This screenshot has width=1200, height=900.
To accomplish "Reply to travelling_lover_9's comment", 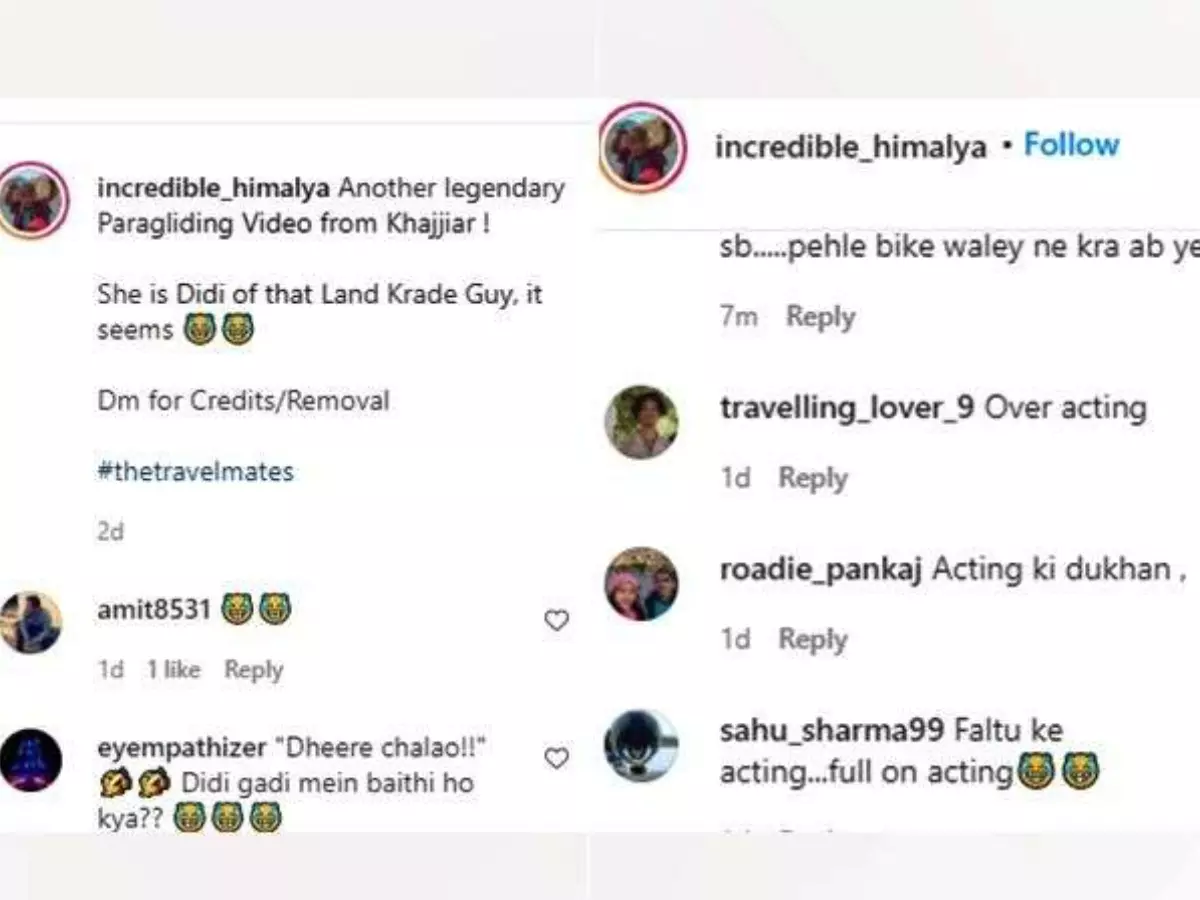I will (x=813, y=478).
